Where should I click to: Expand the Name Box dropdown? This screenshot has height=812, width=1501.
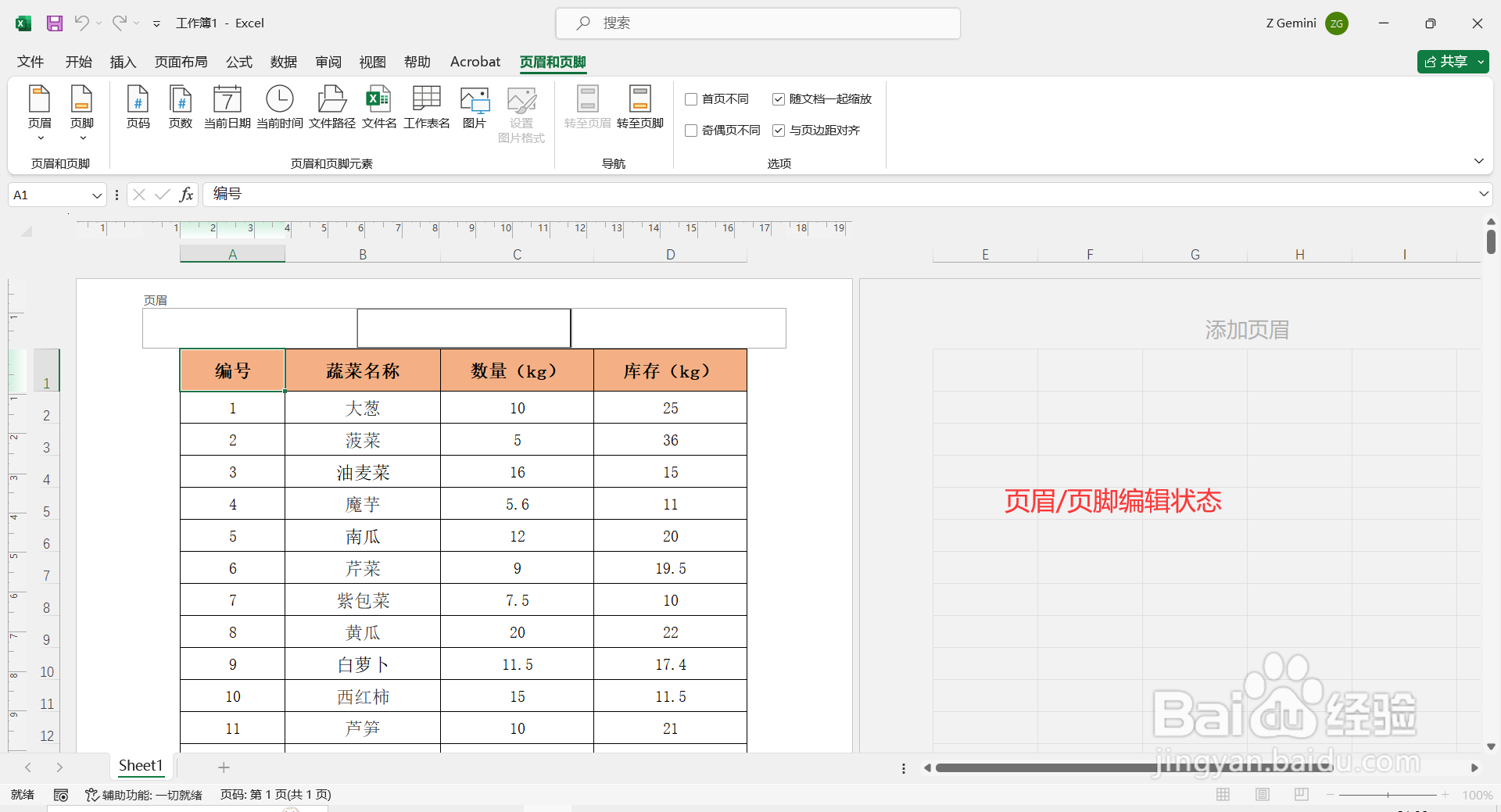coord(97,195)
